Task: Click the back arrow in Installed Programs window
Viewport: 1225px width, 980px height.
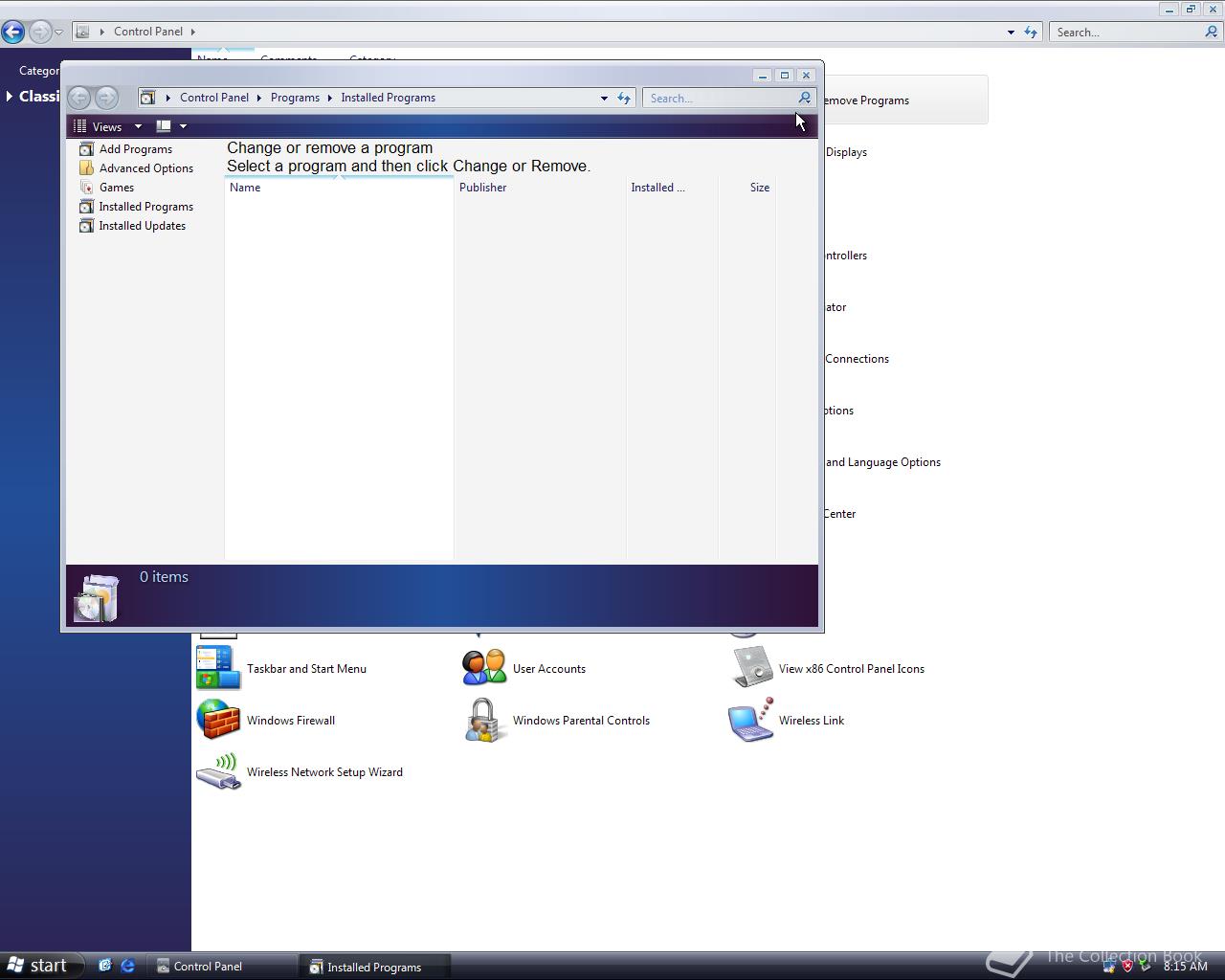Action: (x=79, y=98)
